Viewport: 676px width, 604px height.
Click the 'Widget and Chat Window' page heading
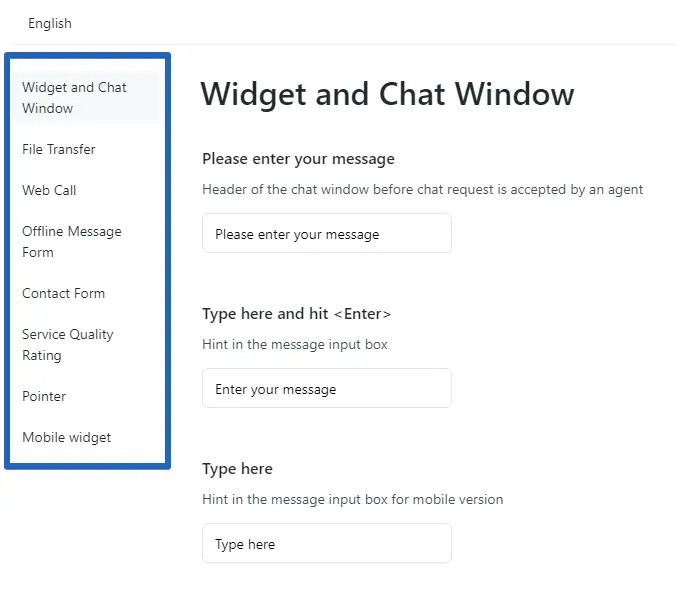click(x=387, y=94)
